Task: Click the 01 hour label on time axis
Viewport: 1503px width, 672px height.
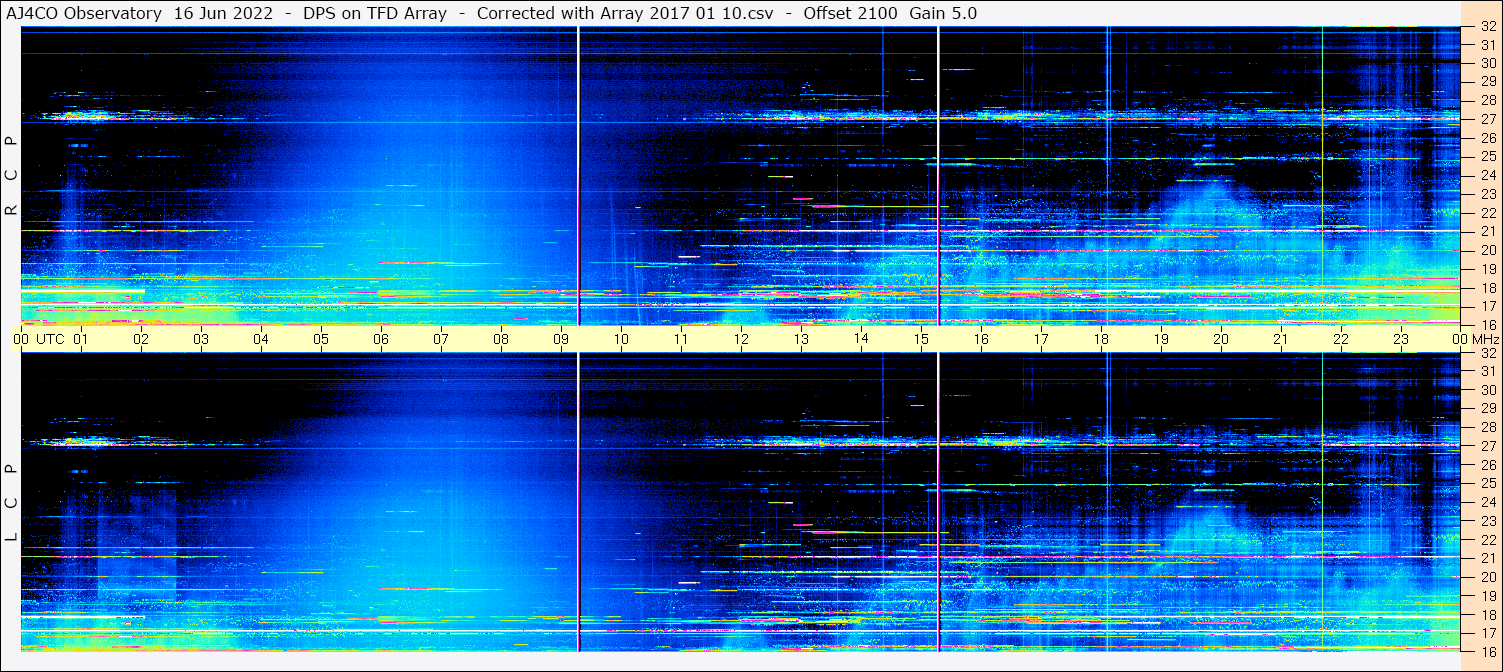Action: point(81,339)
